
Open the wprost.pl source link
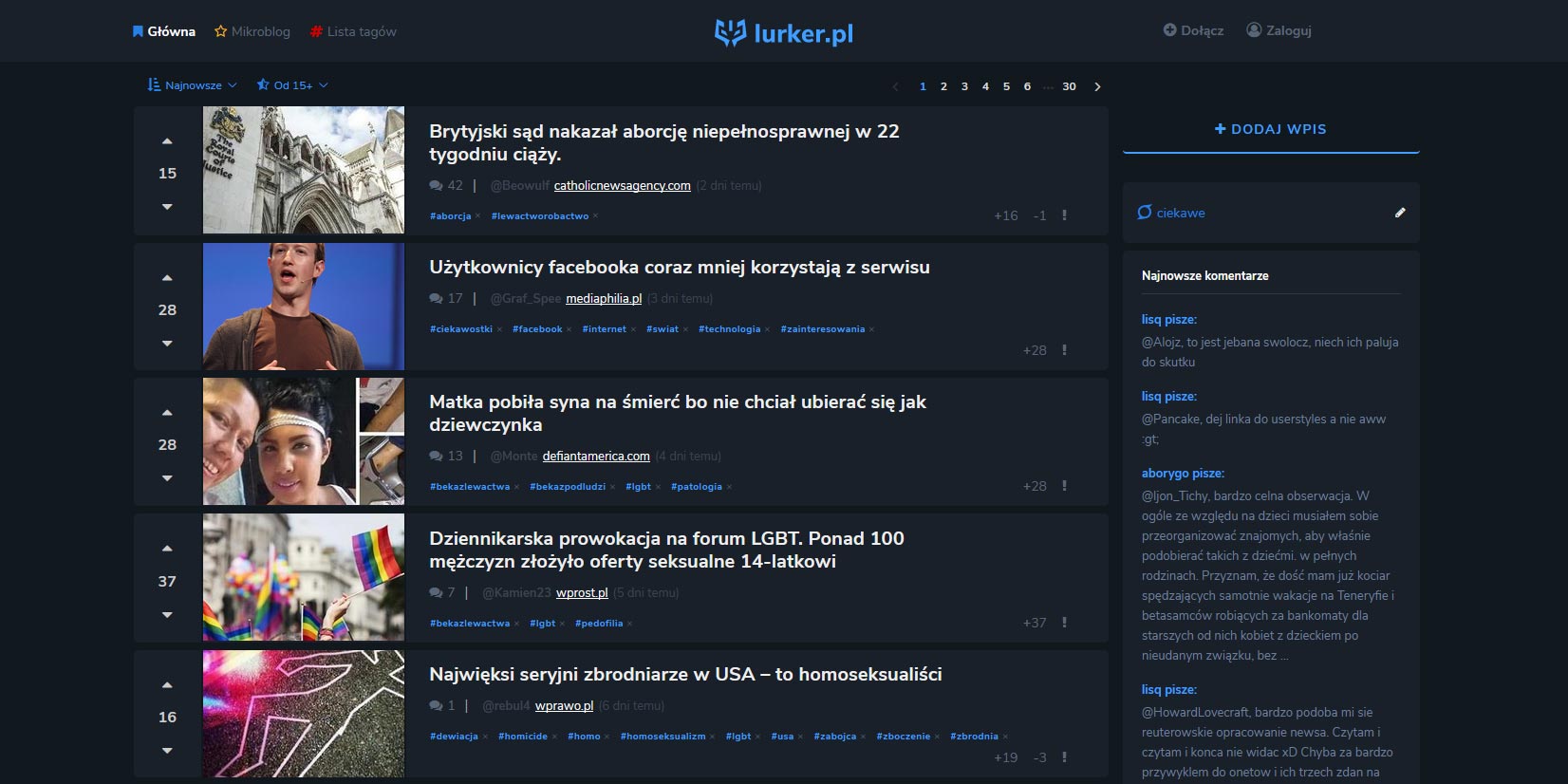click(582, 593)
